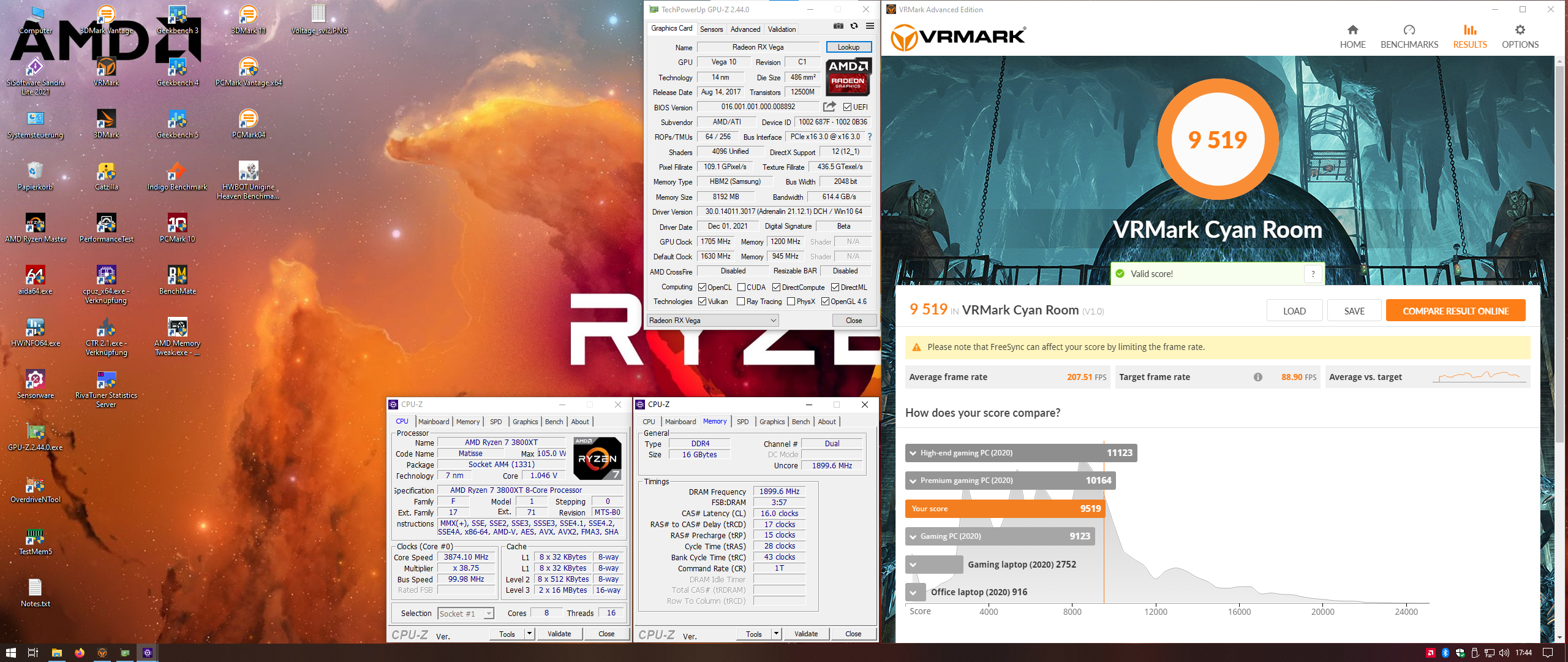
Task: Open the TestMem5 desktop icon
Action: [36, 541]
